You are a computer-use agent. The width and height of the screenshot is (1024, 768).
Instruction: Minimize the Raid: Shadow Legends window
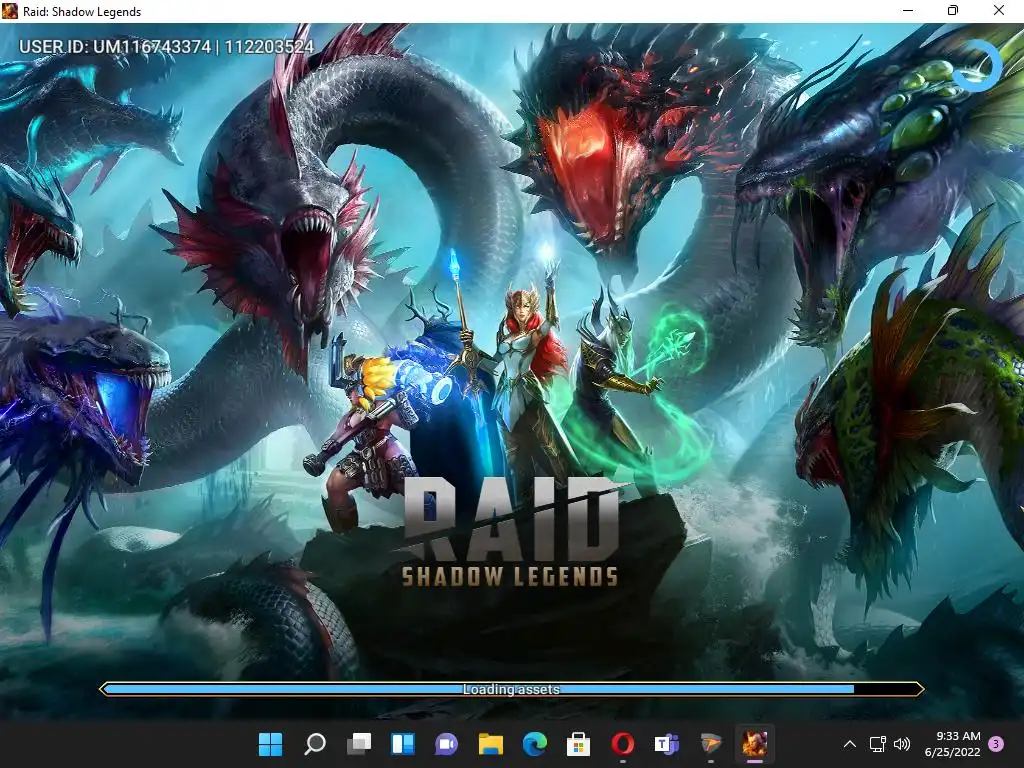(908, 10)
